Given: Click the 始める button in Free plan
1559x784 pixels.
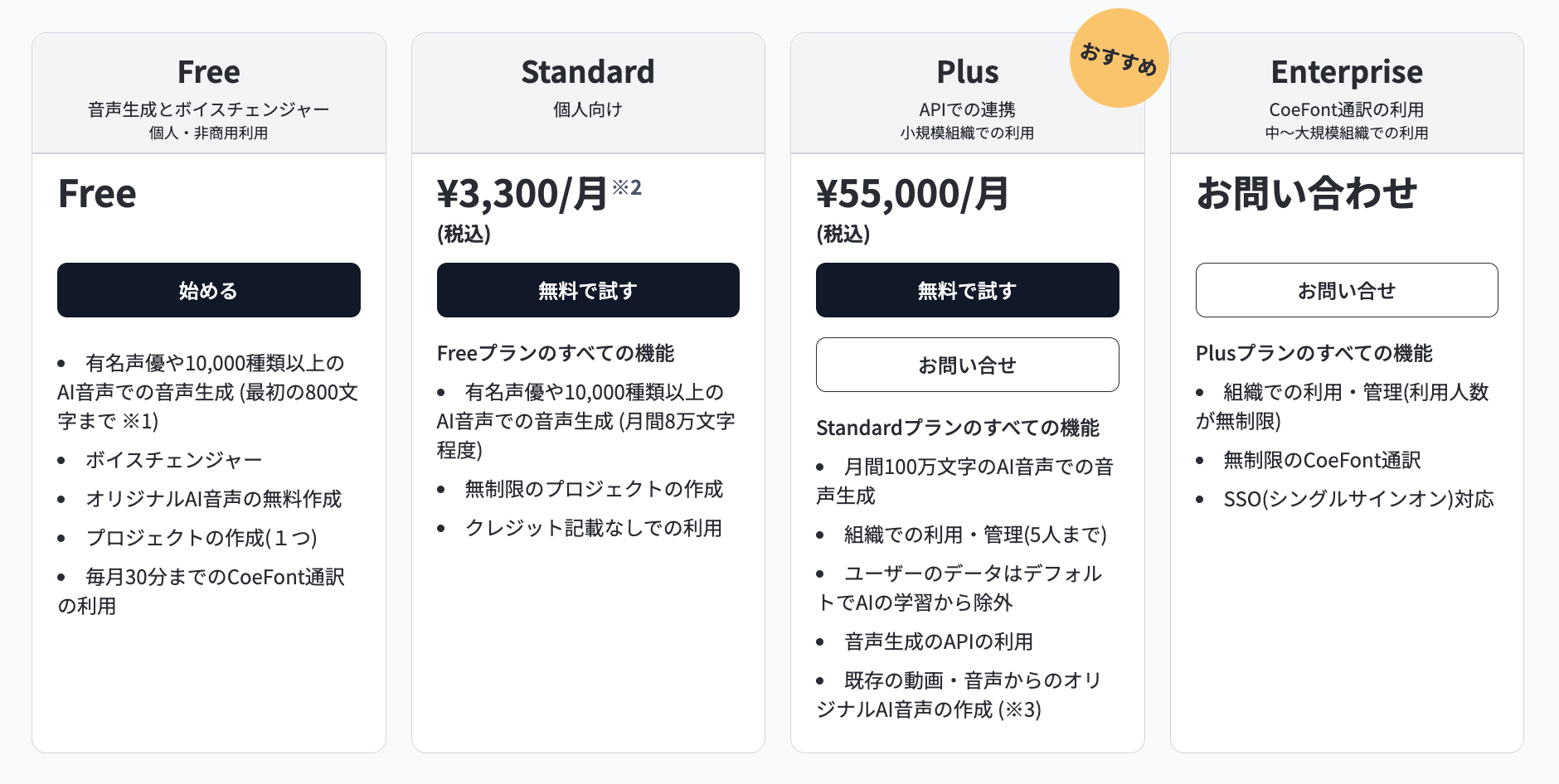Looking at the screenshot, I should point(209,290).
